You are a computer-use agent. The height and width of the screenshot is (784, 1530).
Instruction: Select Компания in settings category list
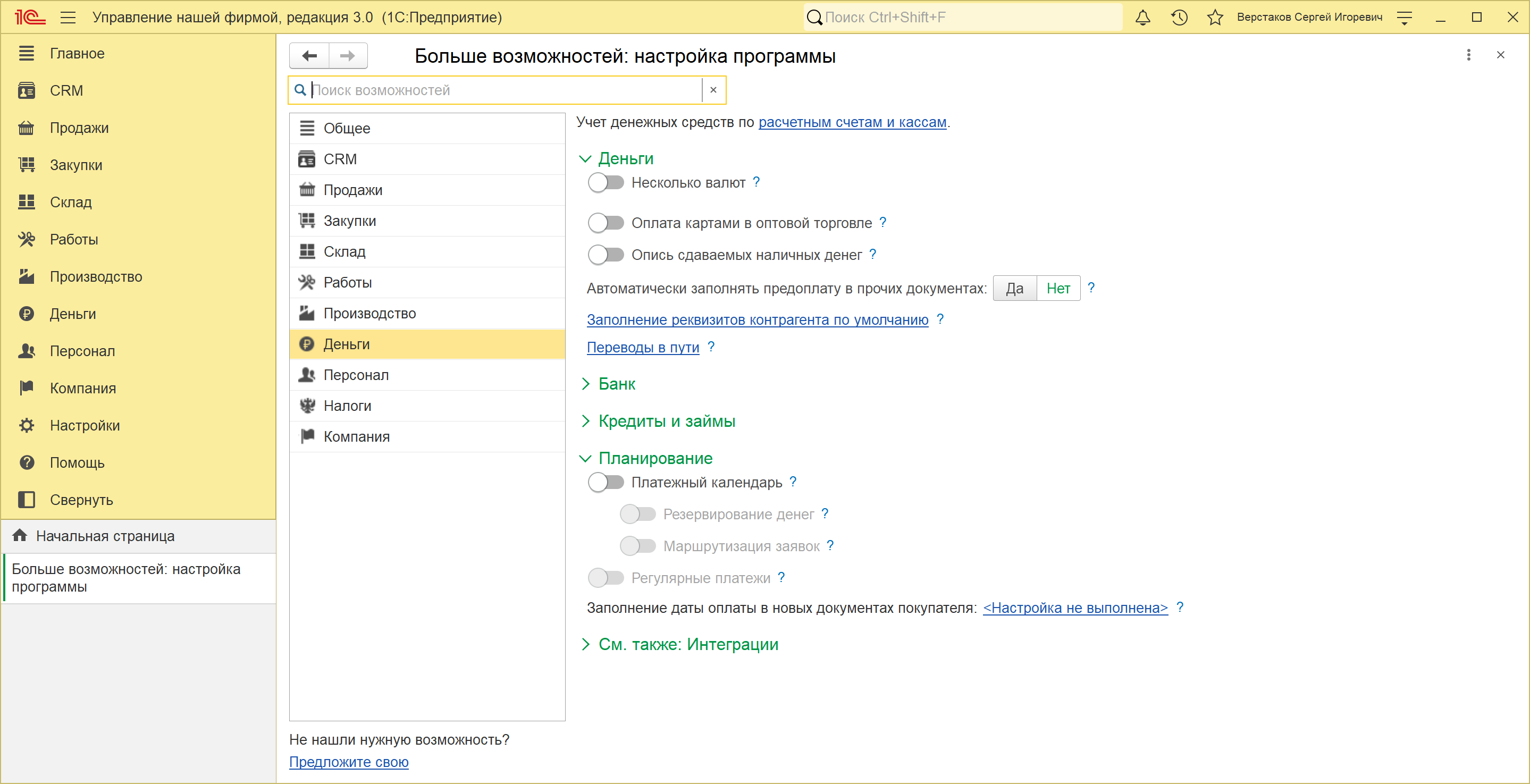tap(427, 436)
